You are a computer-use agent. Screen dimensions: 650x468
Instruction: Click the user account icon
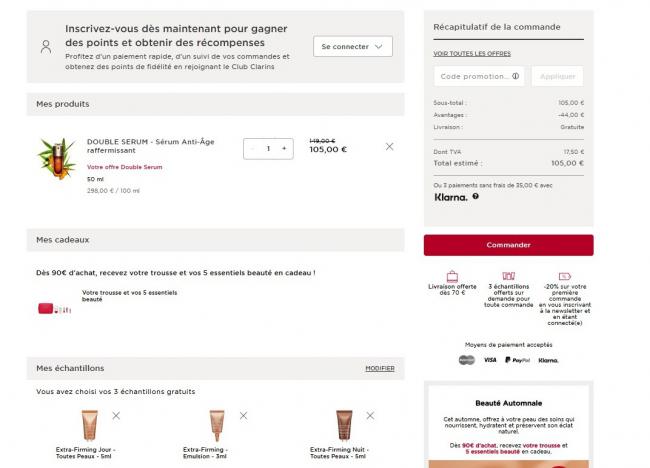(46, 47)
